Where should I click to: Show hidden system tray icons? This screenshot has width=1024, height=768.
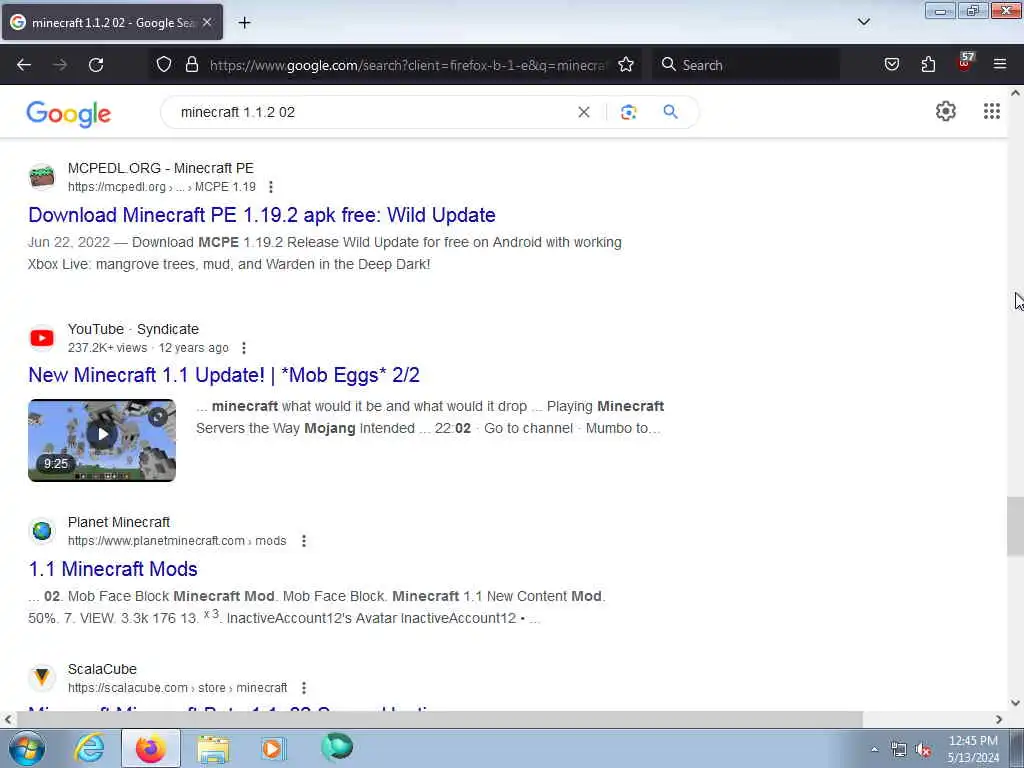coord(874,749)
